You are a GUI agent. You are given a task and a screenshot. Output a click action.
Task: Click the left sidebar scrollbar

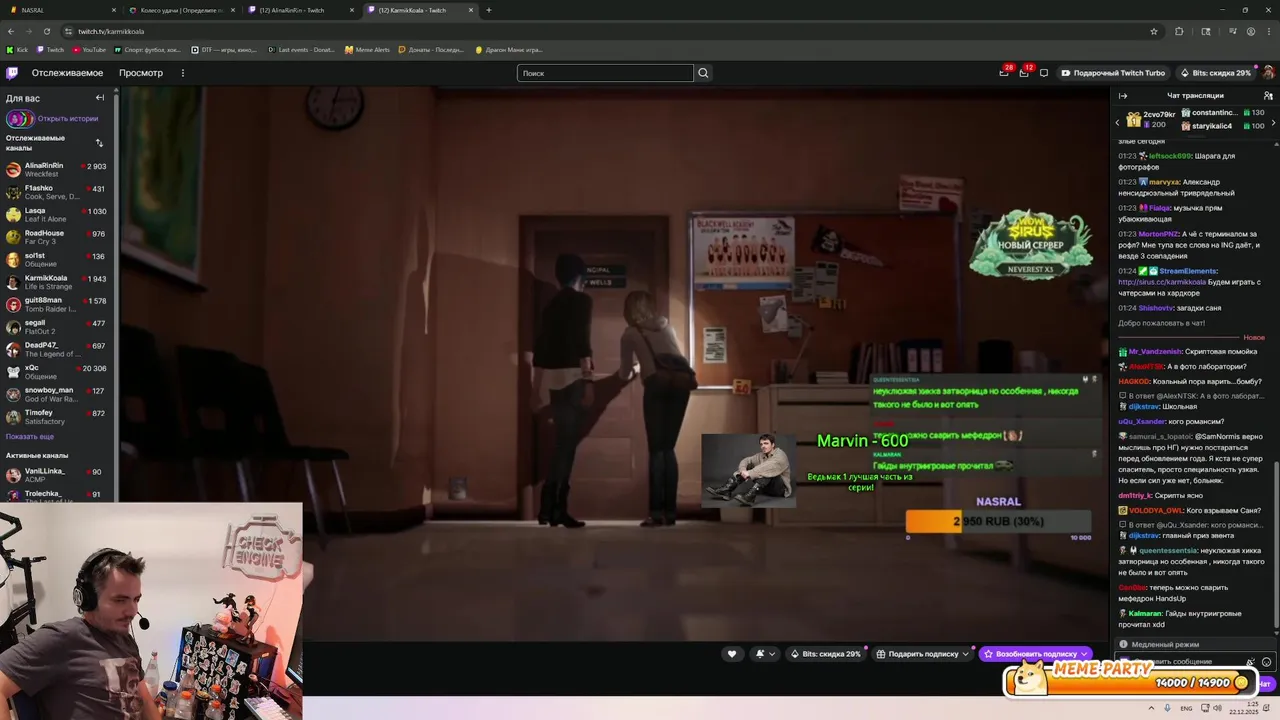coord(116,295)
